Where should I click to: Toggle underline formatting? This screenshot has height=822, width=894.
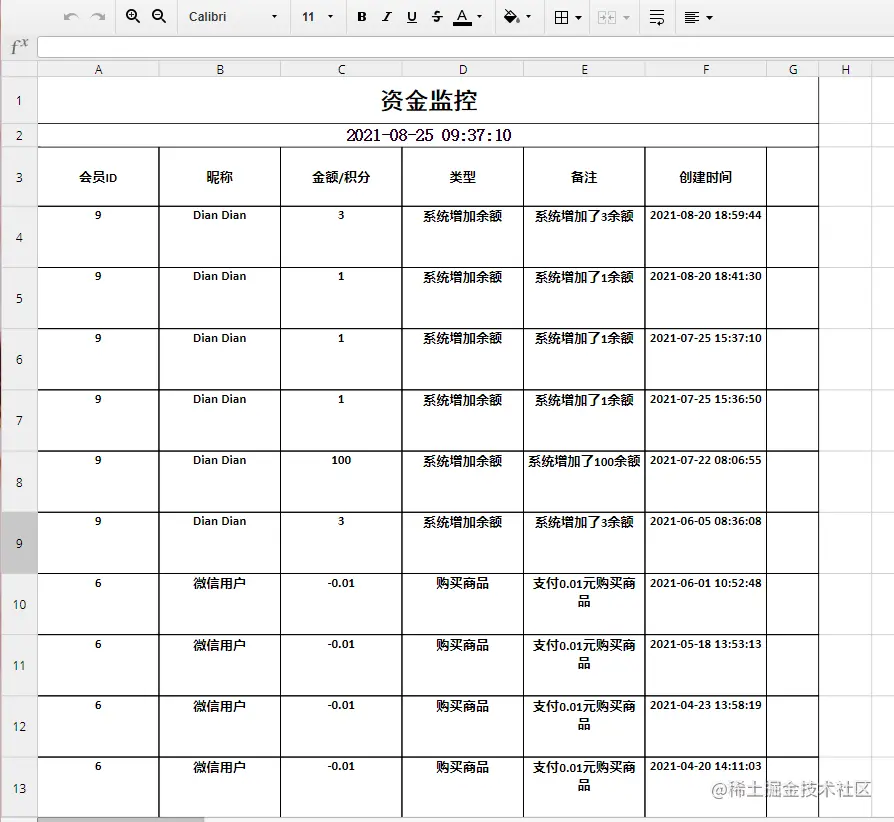click(412, 17)
